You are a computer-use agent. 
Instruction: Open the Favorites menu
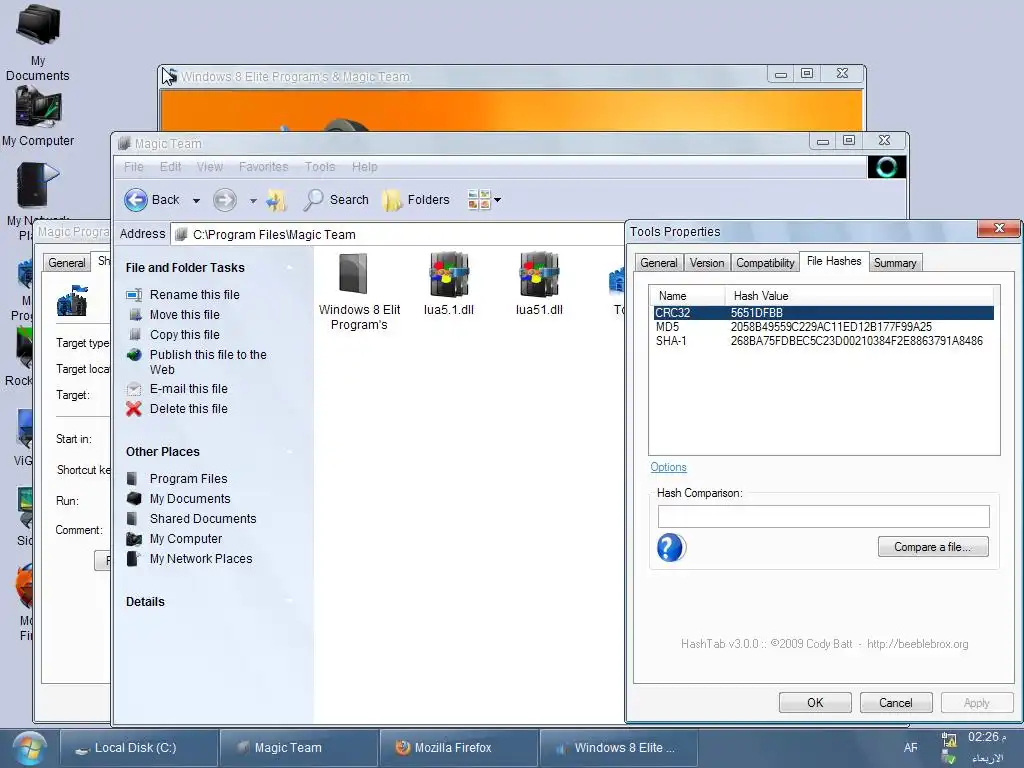(x=263, y=167)
